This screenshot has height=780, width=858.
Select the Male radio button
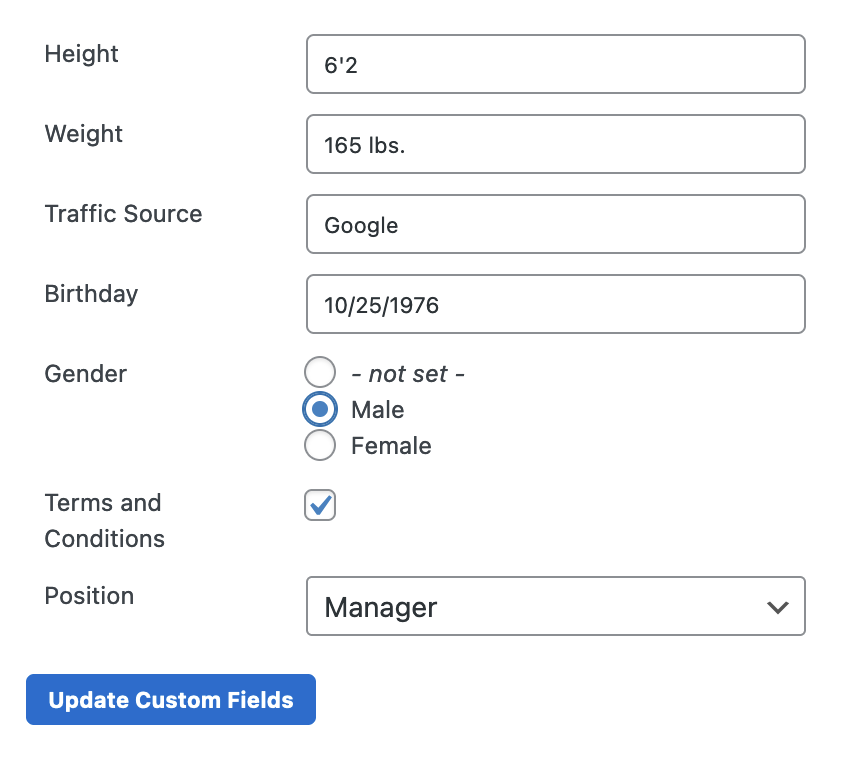coord(320,409)
